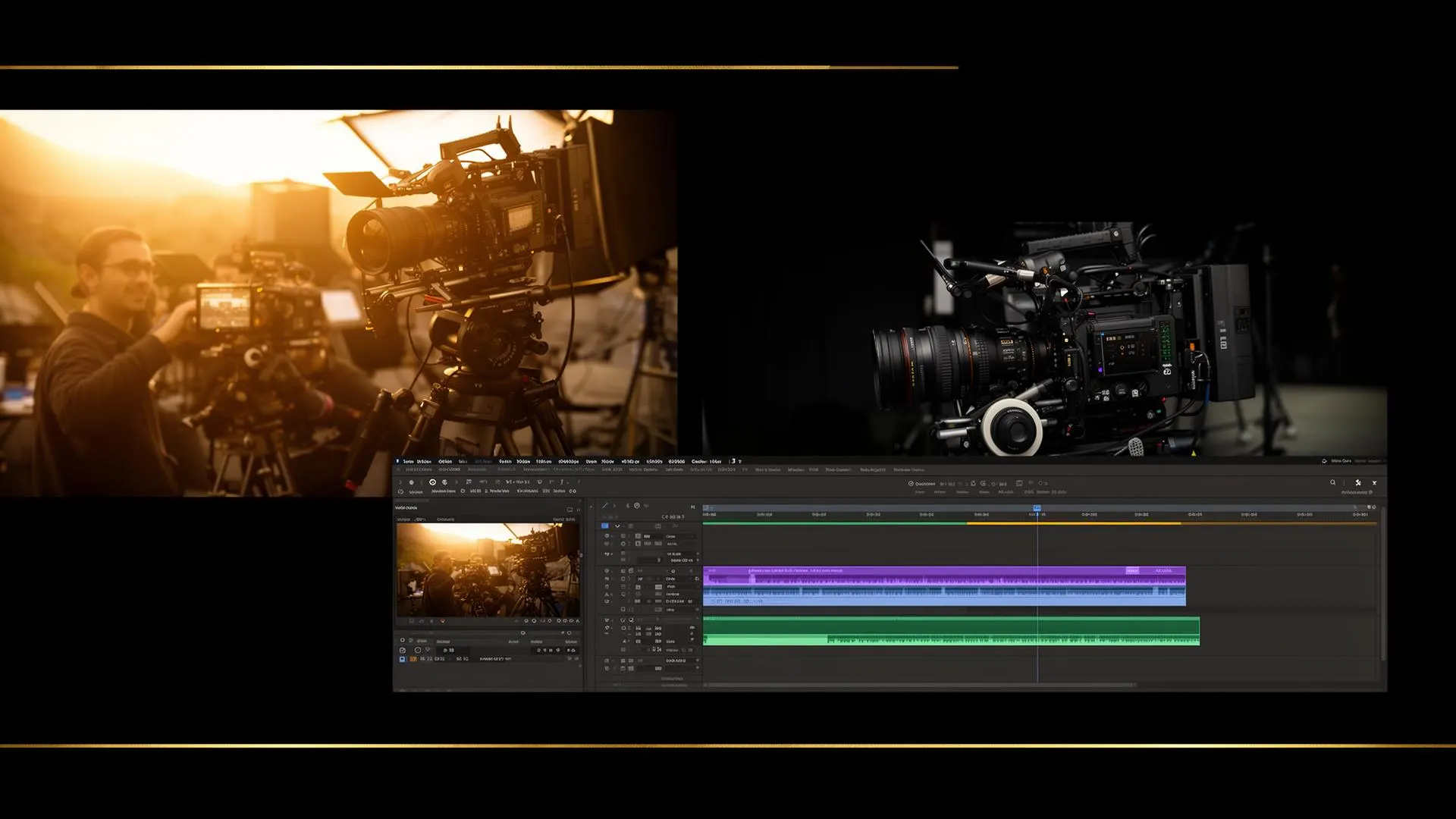
Task: Click the magnifier search icon in the editor
Action: (1332, 482)
